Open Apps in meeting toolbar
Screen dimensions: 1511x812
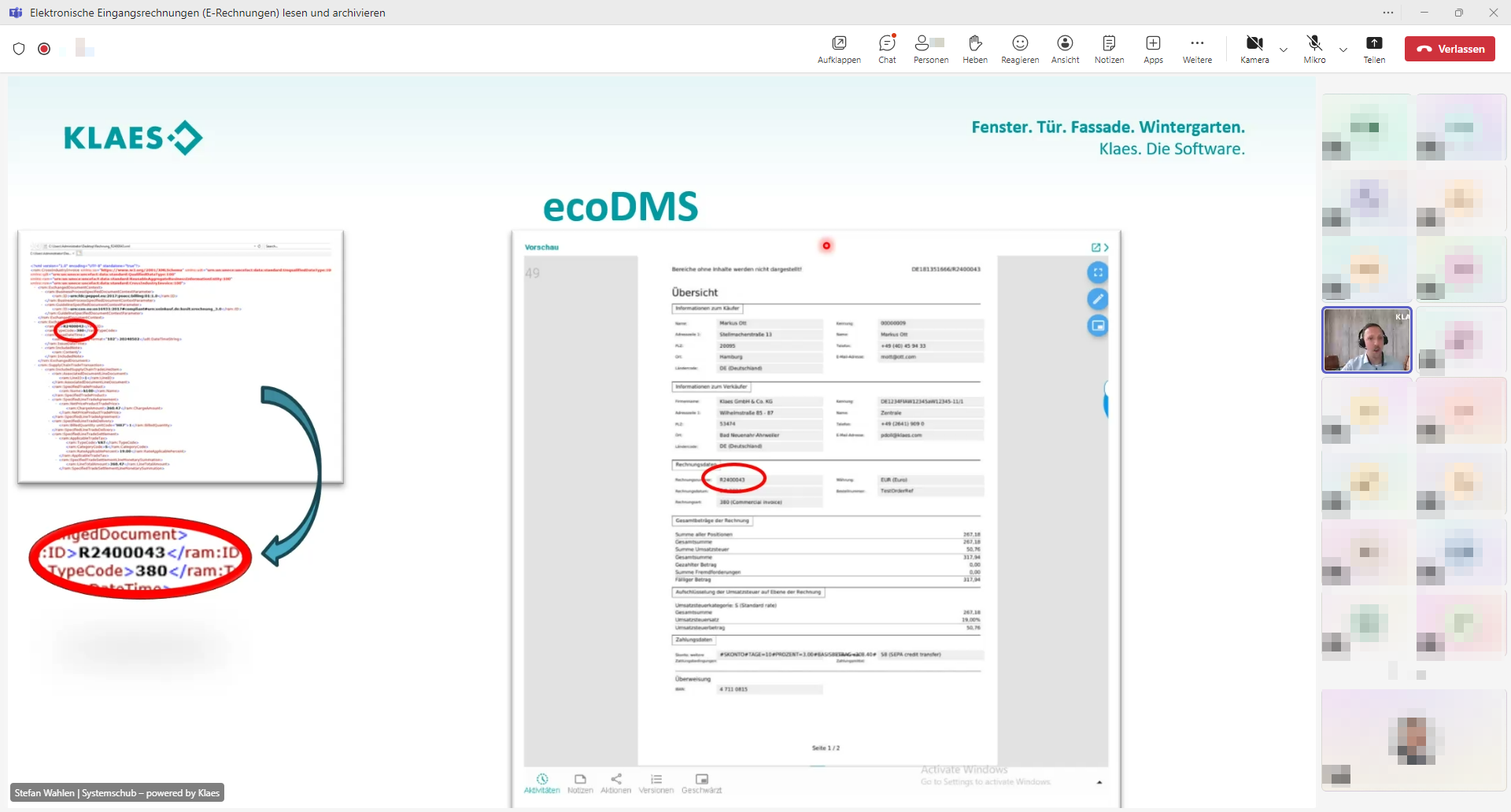click(x=1153, y=49)
